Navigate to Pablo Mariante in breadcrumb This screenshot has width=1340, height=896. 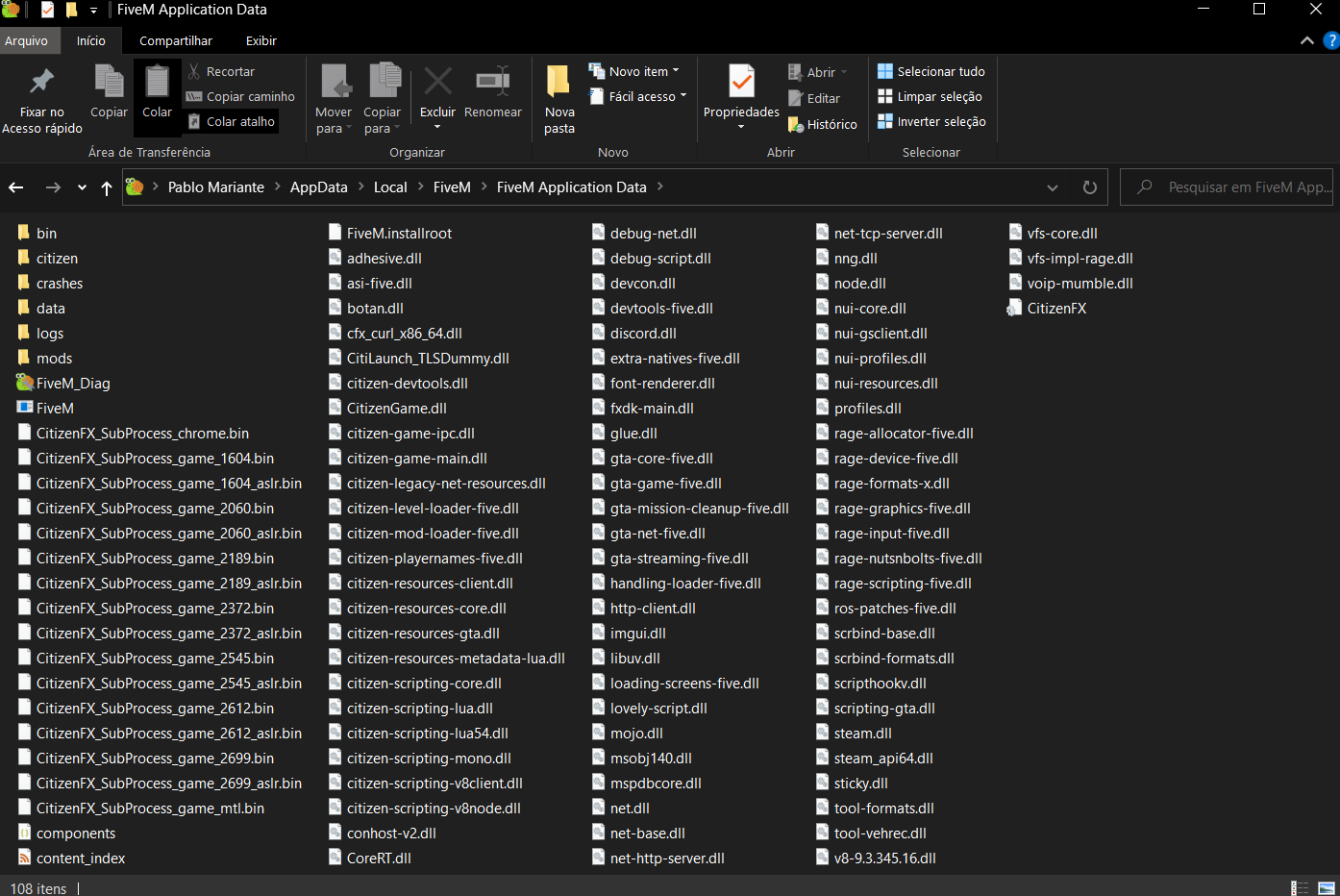[216, 187]
